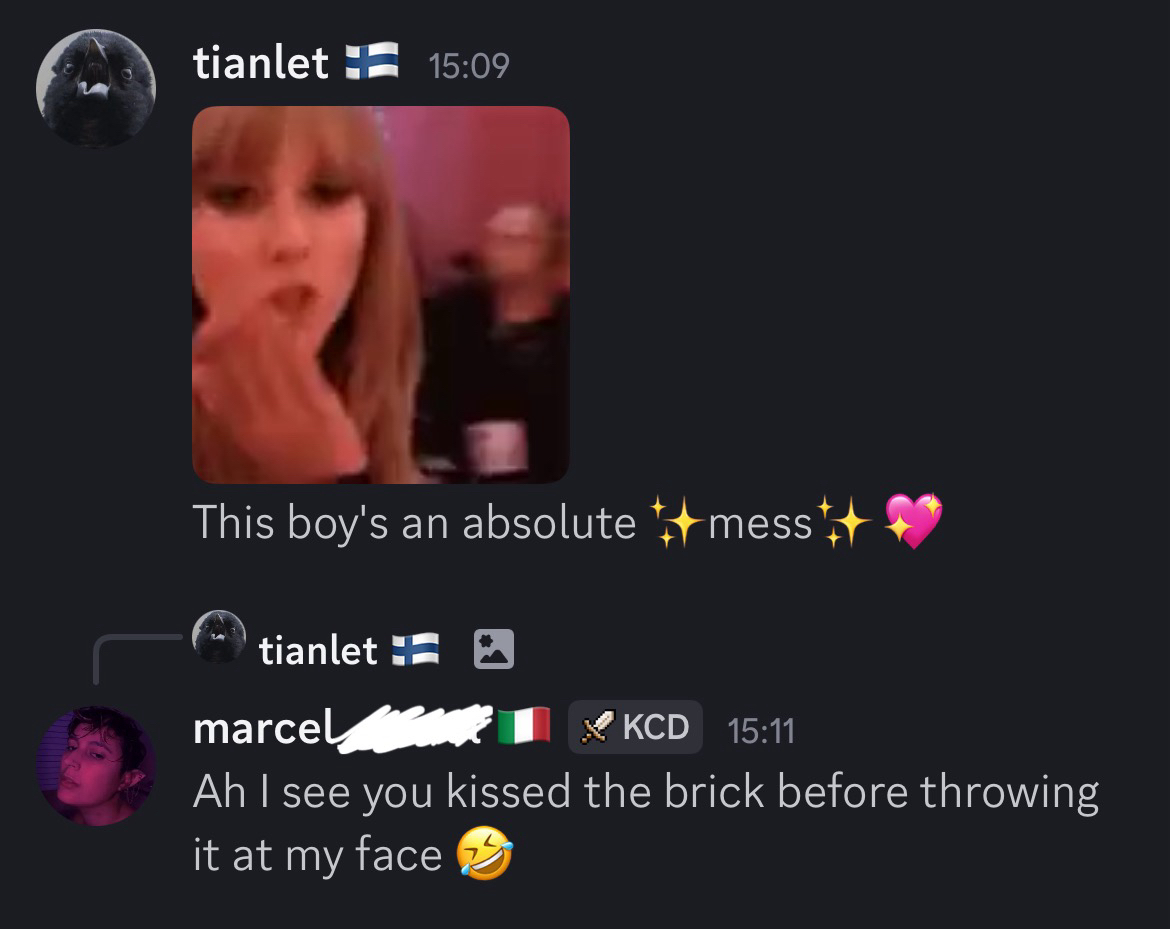The height and width of the screenshot is (929, 1170).
Task: Click the Finland flag beside tianlet's top name
Action: tap(372, 61)
